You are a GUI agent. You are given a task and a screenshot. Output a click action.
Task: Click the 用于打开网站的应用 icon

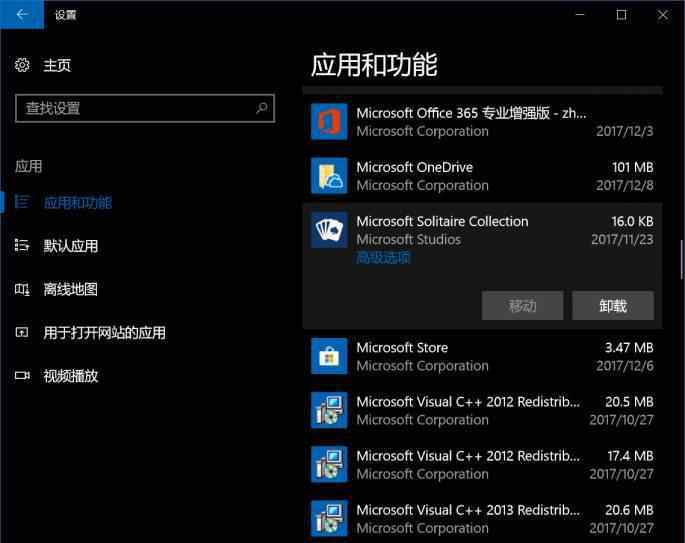(22, 332)
